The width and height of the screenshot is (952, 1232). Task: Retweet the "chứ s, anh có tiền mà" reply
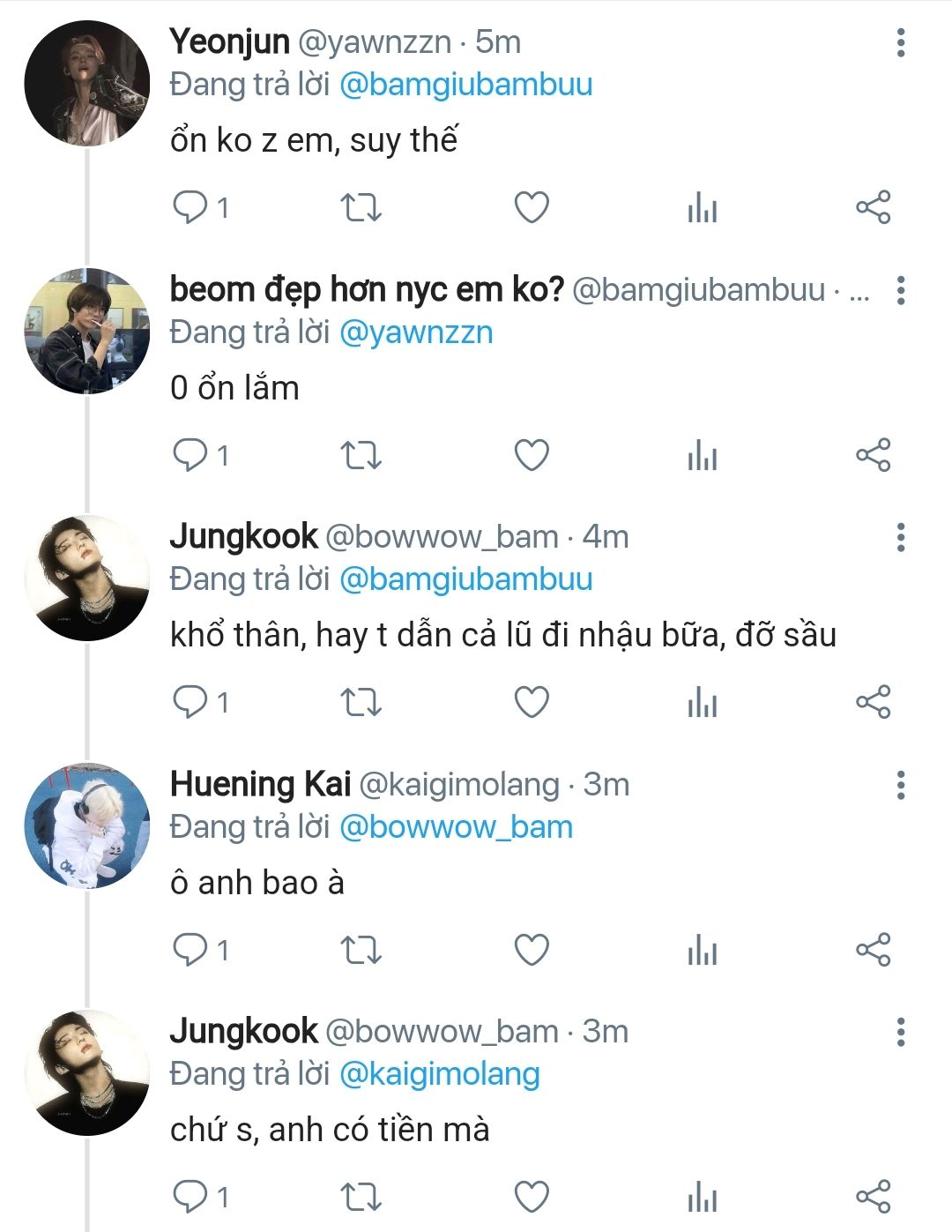click(x=361, y=1198)
